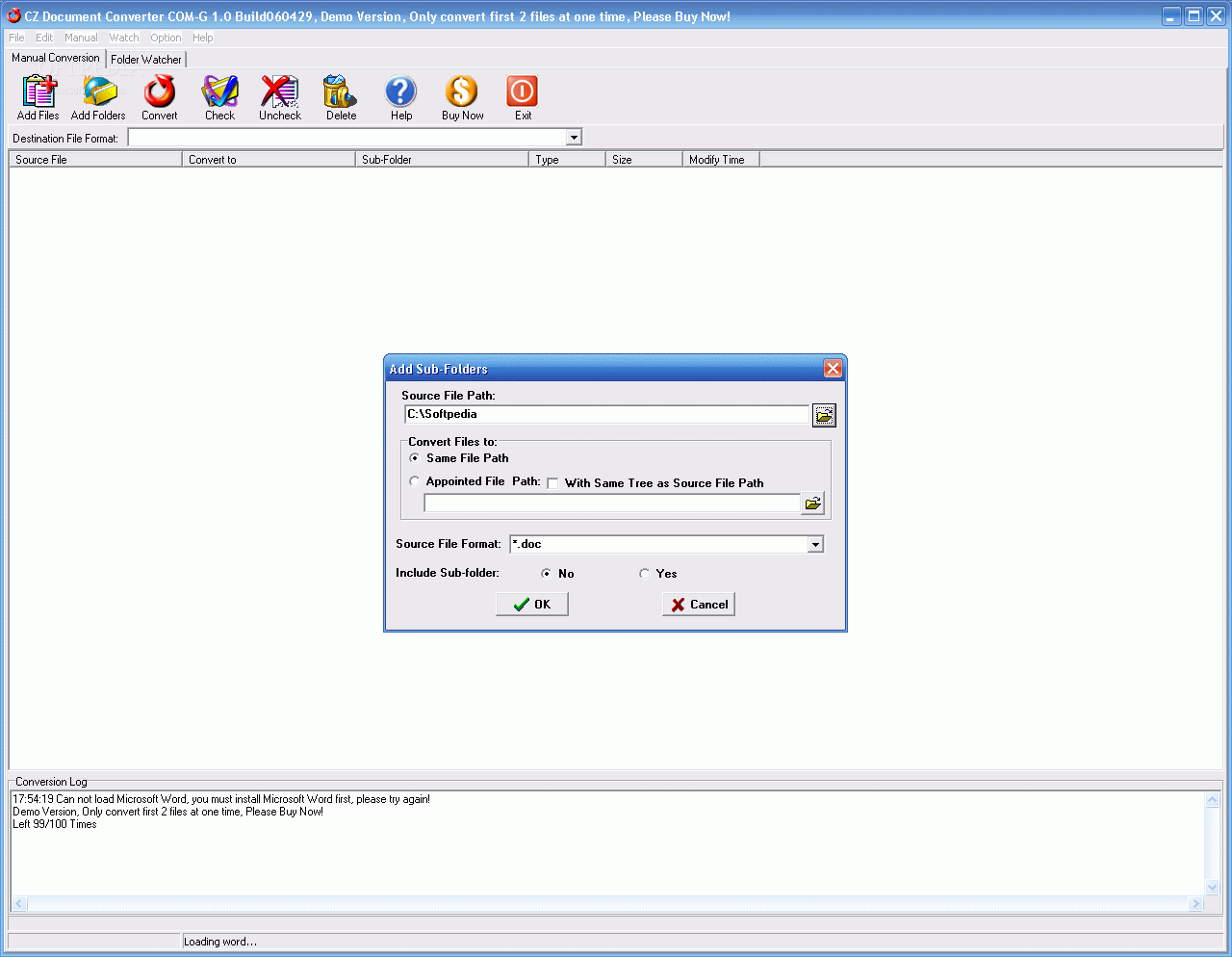Click the Cancel button in the dialog
Viewport: 1232px width, 957px height.
coord(699,604)
